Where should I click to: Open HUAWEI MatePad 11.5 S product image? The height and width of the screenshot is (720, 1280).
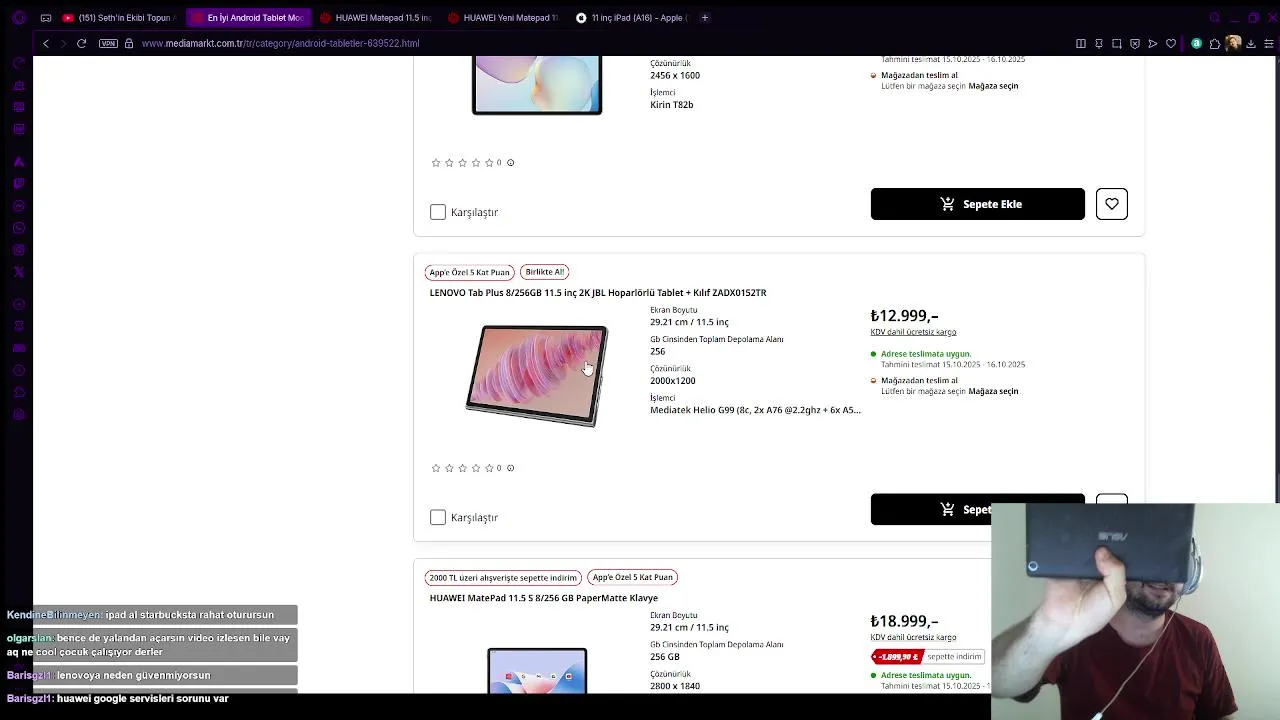[x=537, y=670]
